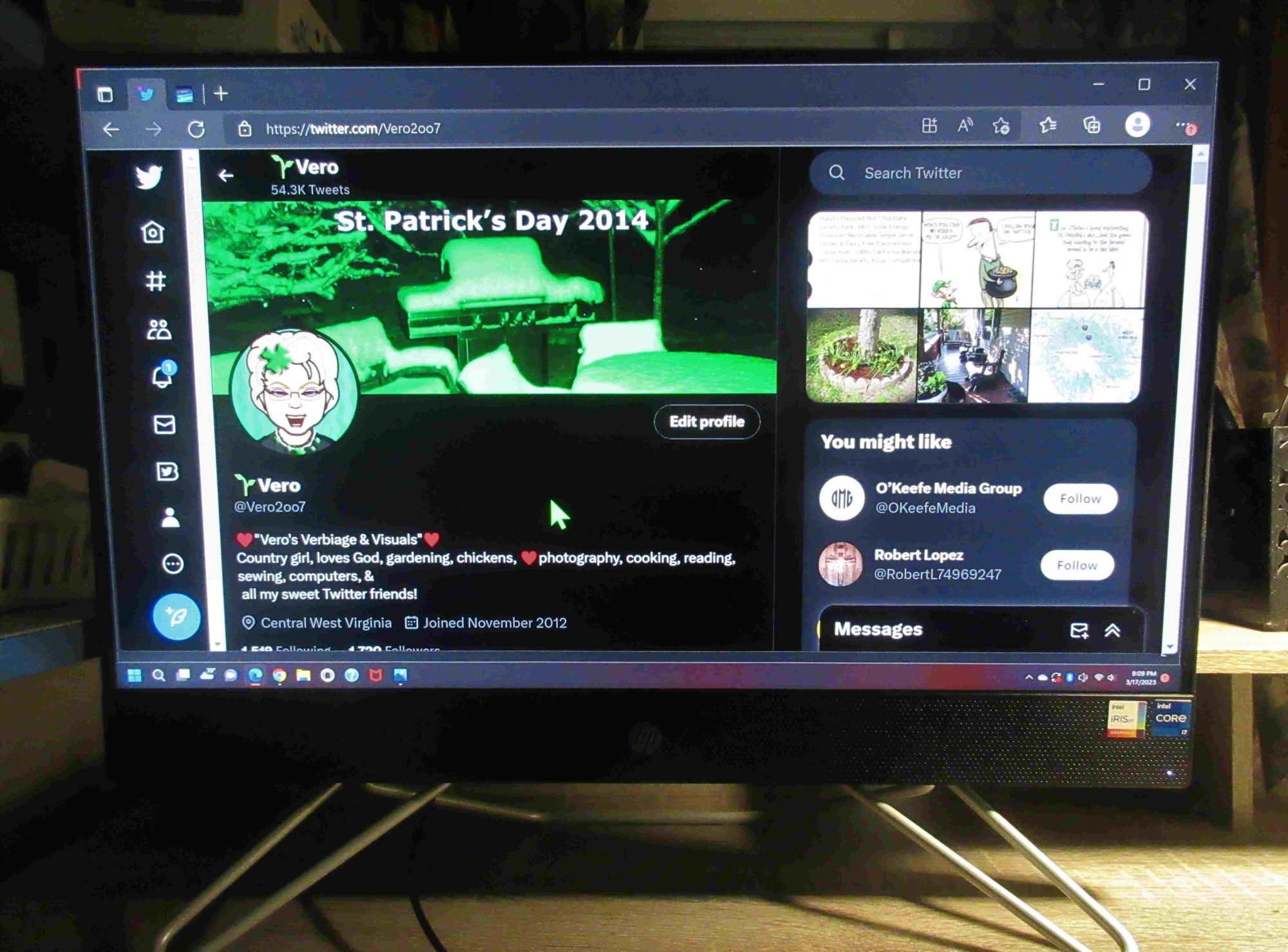Screen dimensions: 1288x952
Task: Open the @OKeefeMedia profile link
Action: (x=925, y=508)
